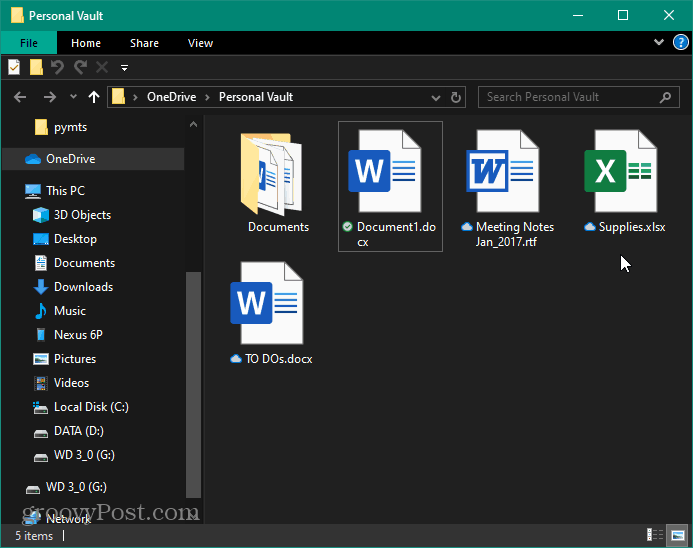Go forward with the right arrow button
The image size is (693, 548).
pyautogui.click(x=50, y=97)
